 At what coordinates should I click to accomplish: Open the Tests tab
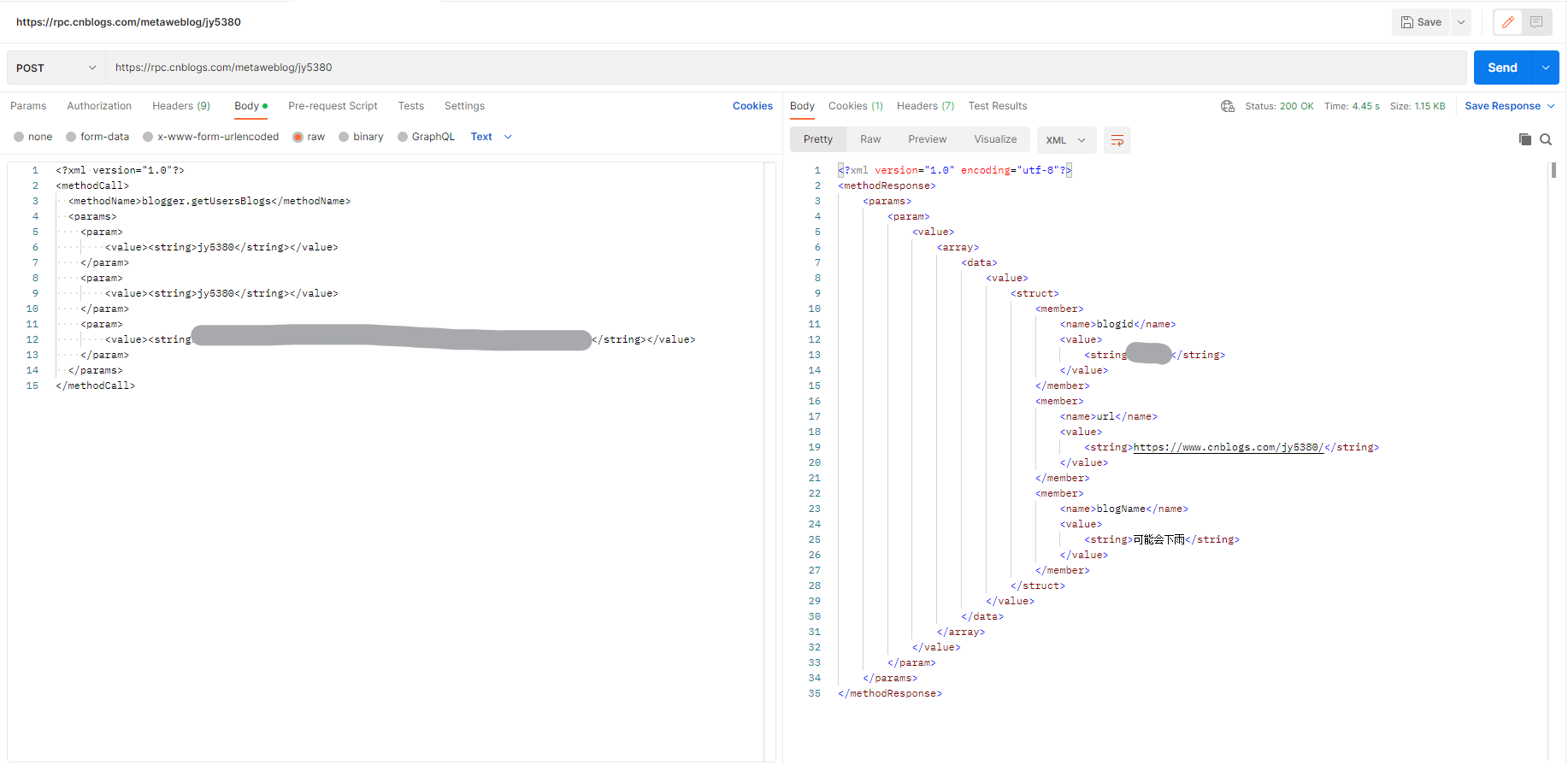[x=410, y=106]
